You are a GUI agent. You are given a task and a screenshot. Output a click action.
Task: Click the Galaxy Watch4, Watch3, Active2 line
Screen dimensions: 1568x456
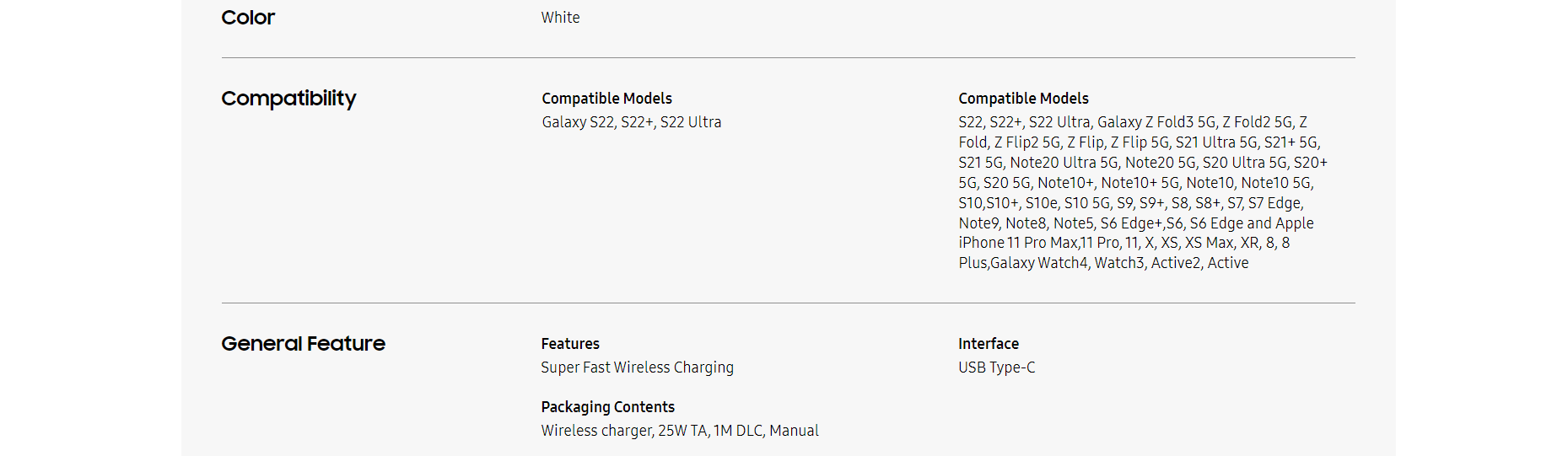(1103, 263)
